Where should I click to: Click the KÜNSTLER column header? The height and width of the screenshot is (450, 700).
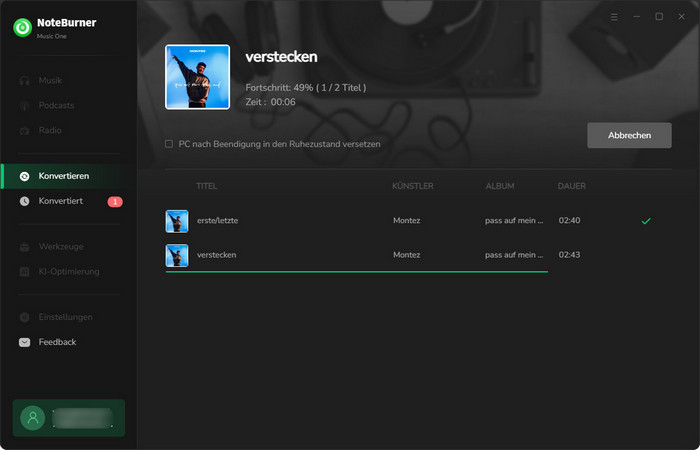[412, 186]
